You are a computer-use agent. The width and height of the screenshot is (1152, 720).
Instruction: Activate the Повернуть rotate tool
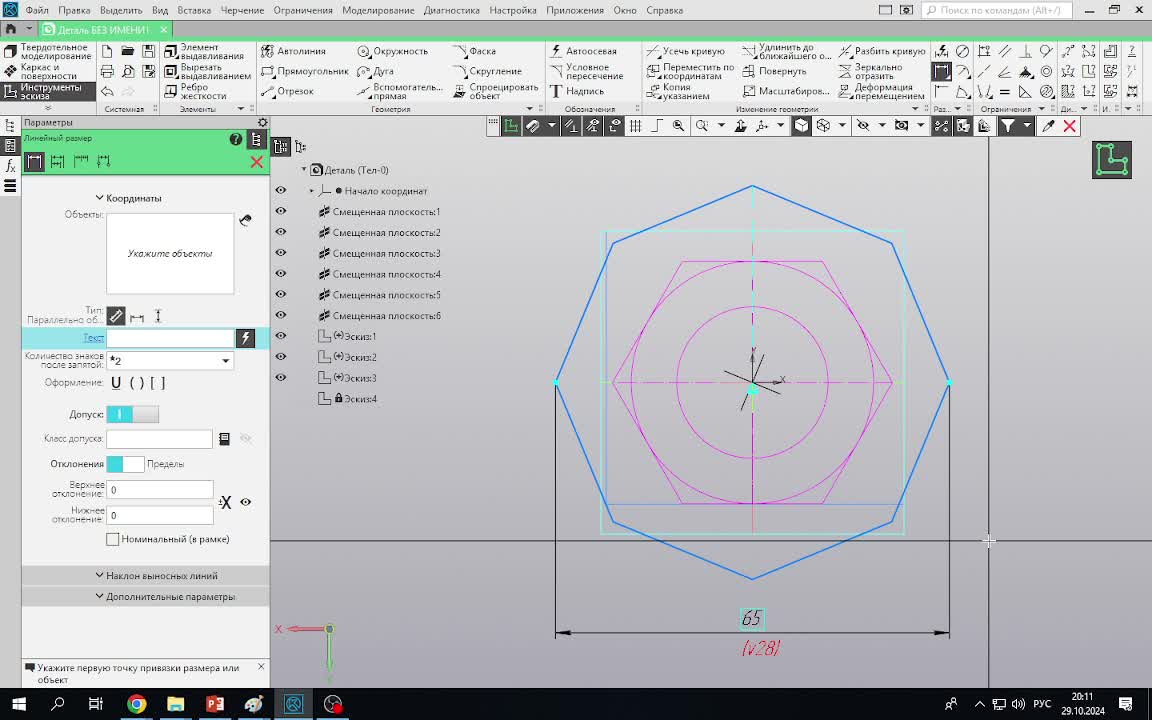(774, 71)
